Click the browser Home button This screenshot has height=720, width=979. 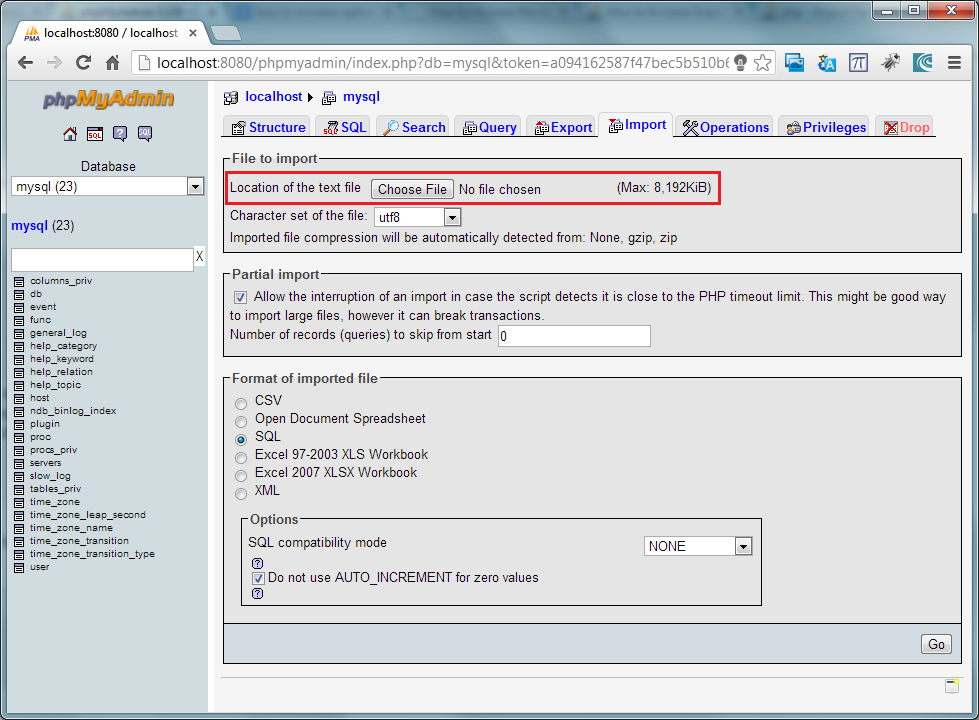[x=112, y=62]
